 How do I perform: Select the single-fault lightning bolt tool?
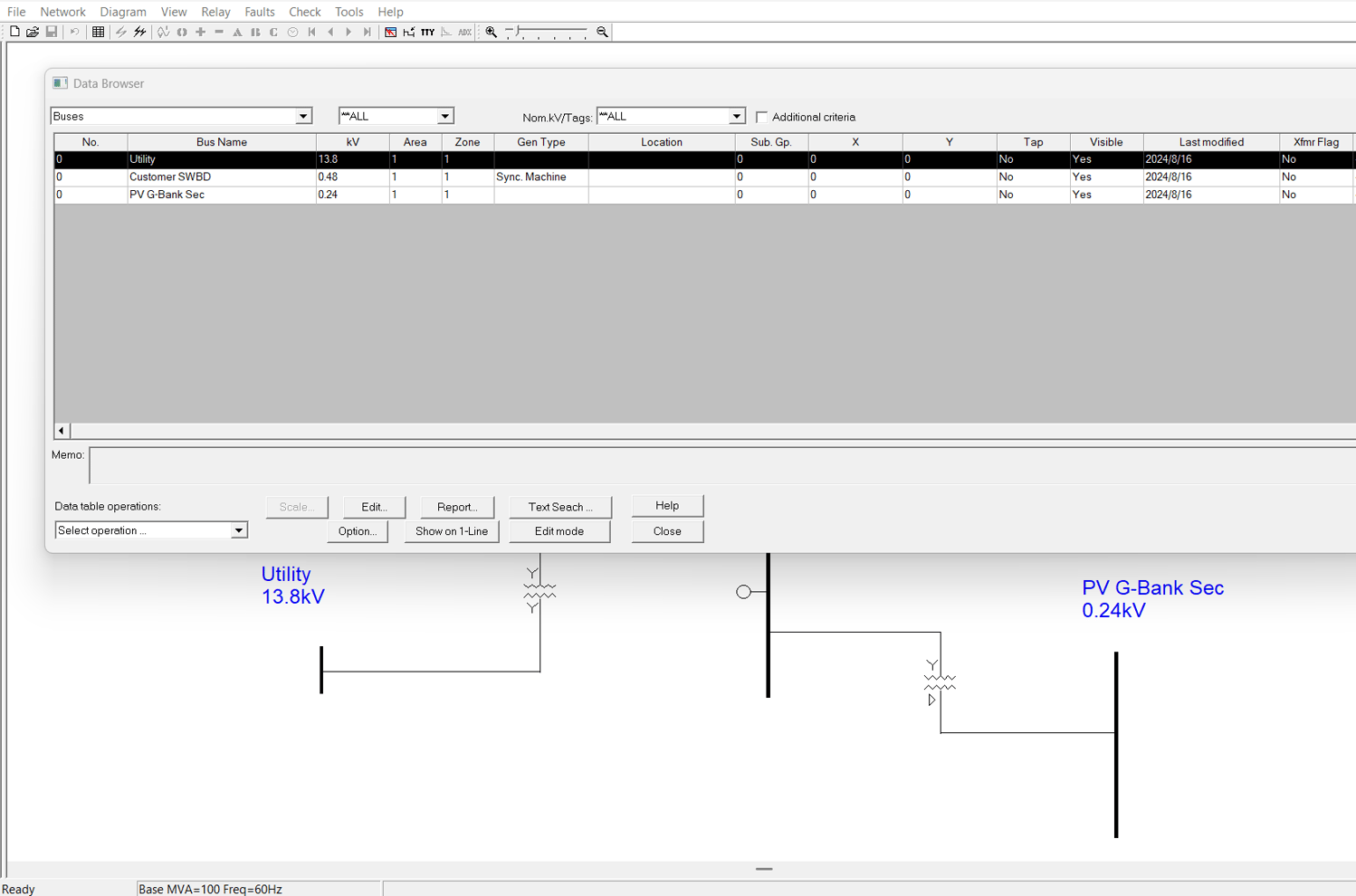[120, 32]
